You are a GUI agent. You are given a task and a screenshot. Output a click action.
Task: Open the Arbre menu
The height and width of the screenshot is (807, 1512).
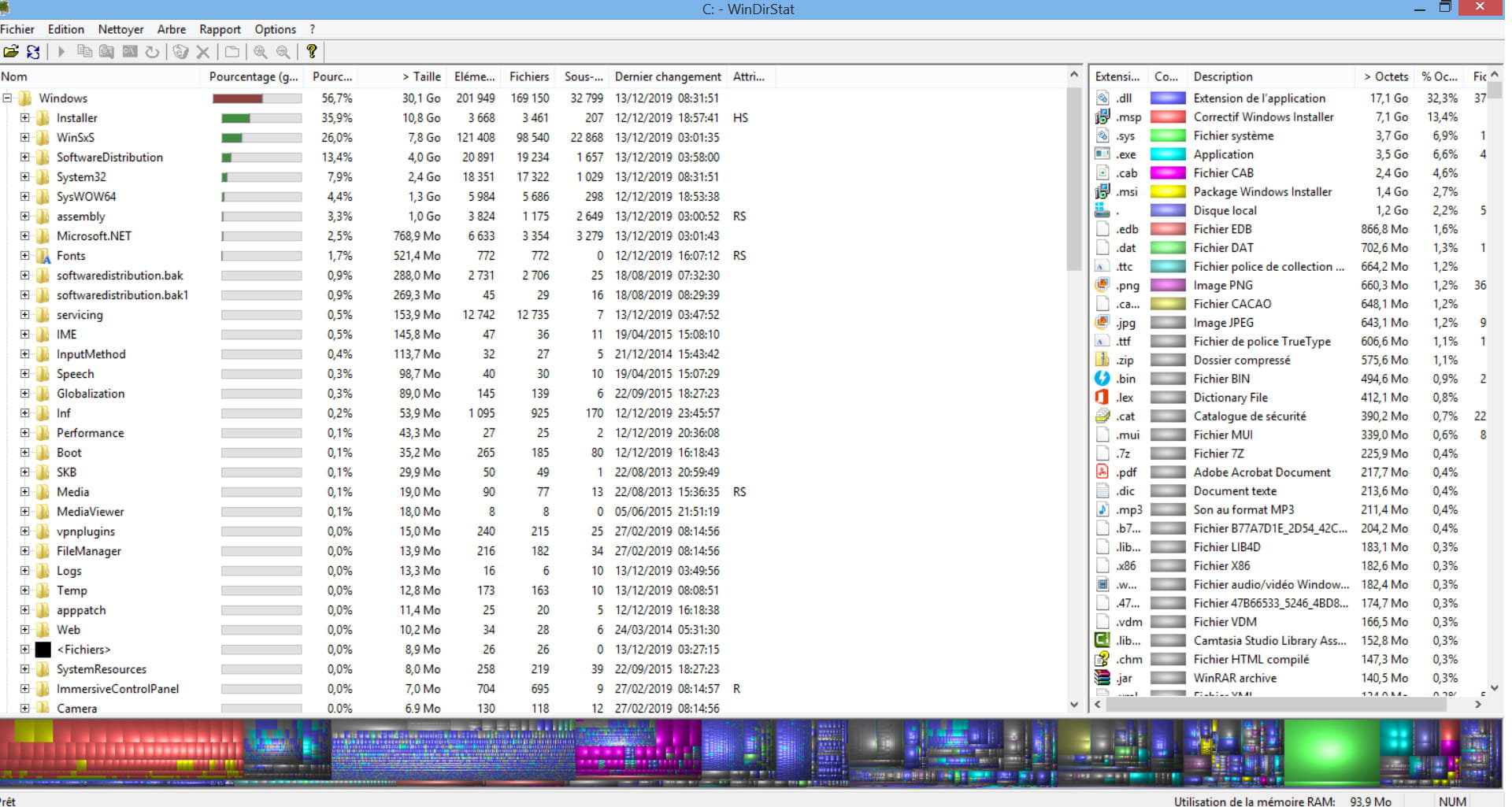coord(172,29)
